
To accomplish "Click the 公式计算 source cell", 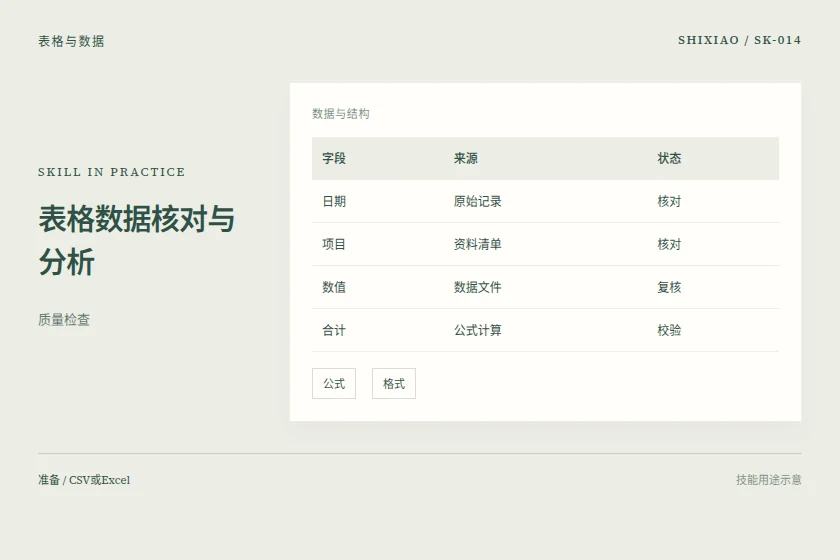I will (x=477, y=330).
